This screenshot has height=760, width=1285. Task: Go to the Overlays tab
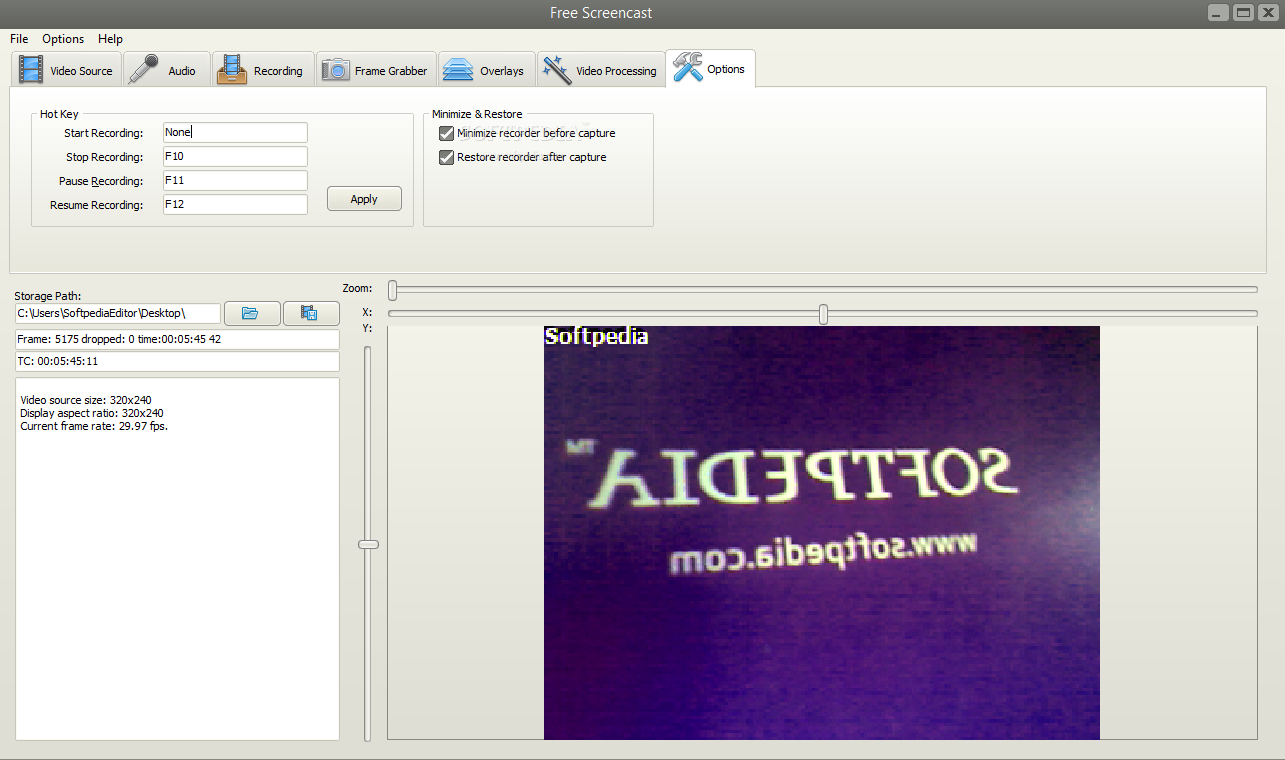point(486,70)
